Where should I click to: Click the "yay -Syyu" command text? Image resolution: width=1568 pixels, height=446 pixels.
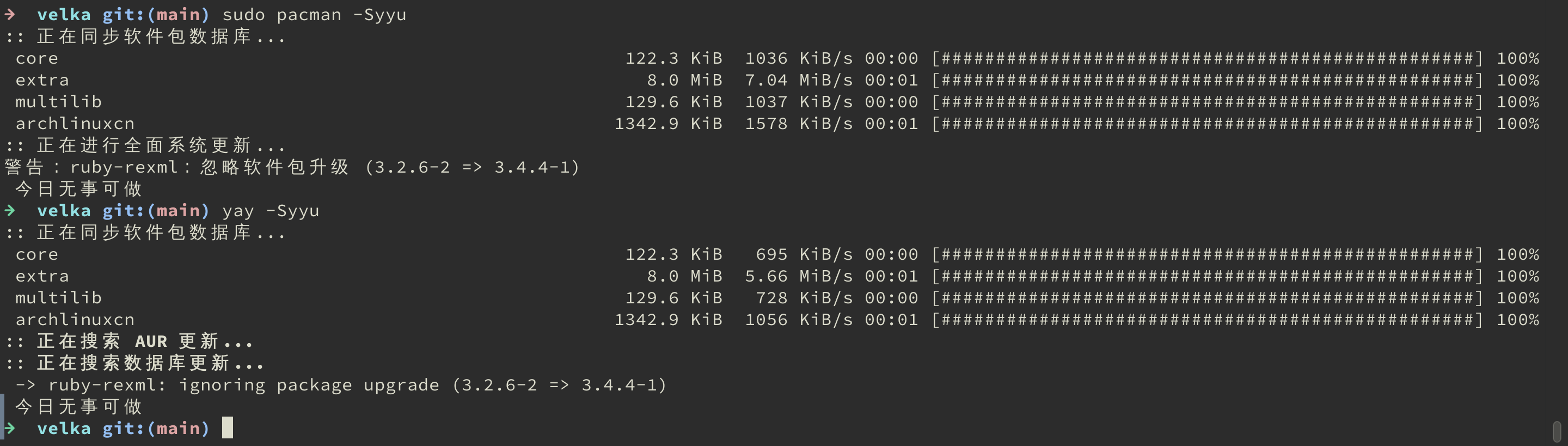270,211
